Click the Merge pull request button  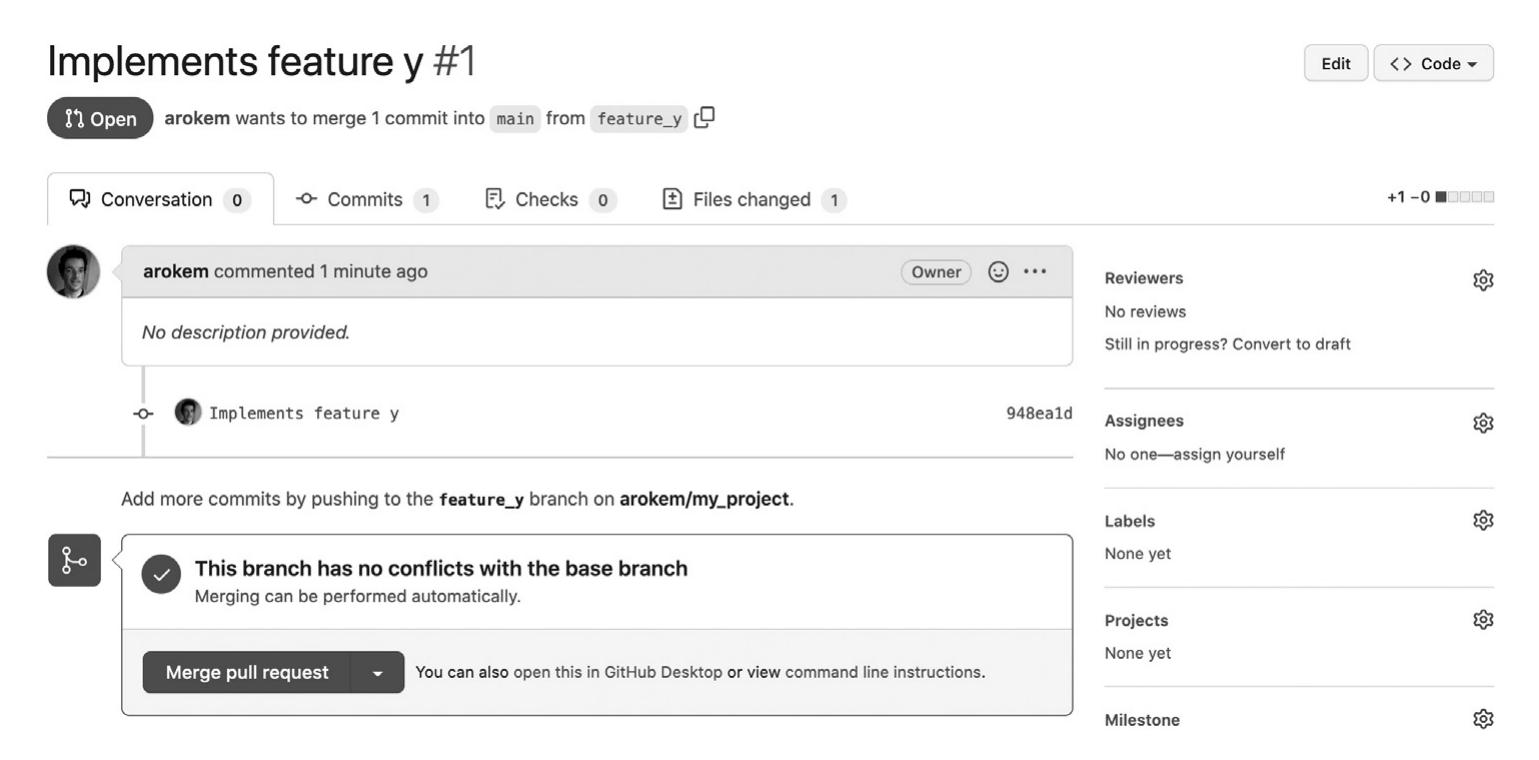point(247,673)
